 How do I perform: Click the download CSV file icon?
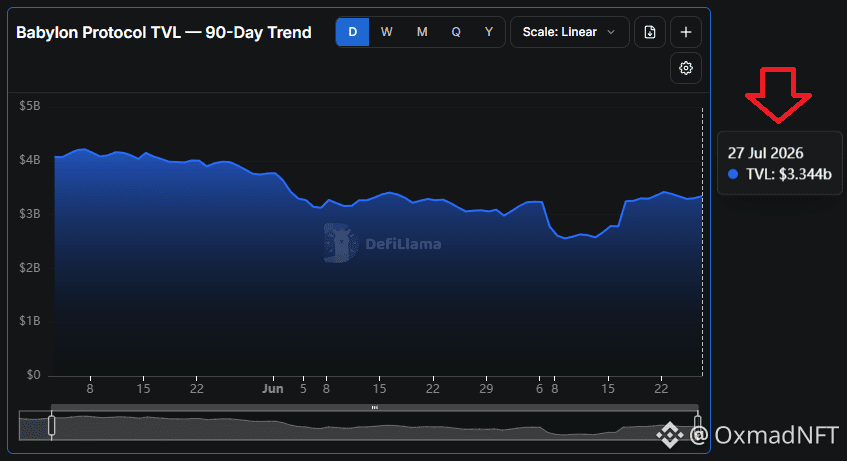650,32
